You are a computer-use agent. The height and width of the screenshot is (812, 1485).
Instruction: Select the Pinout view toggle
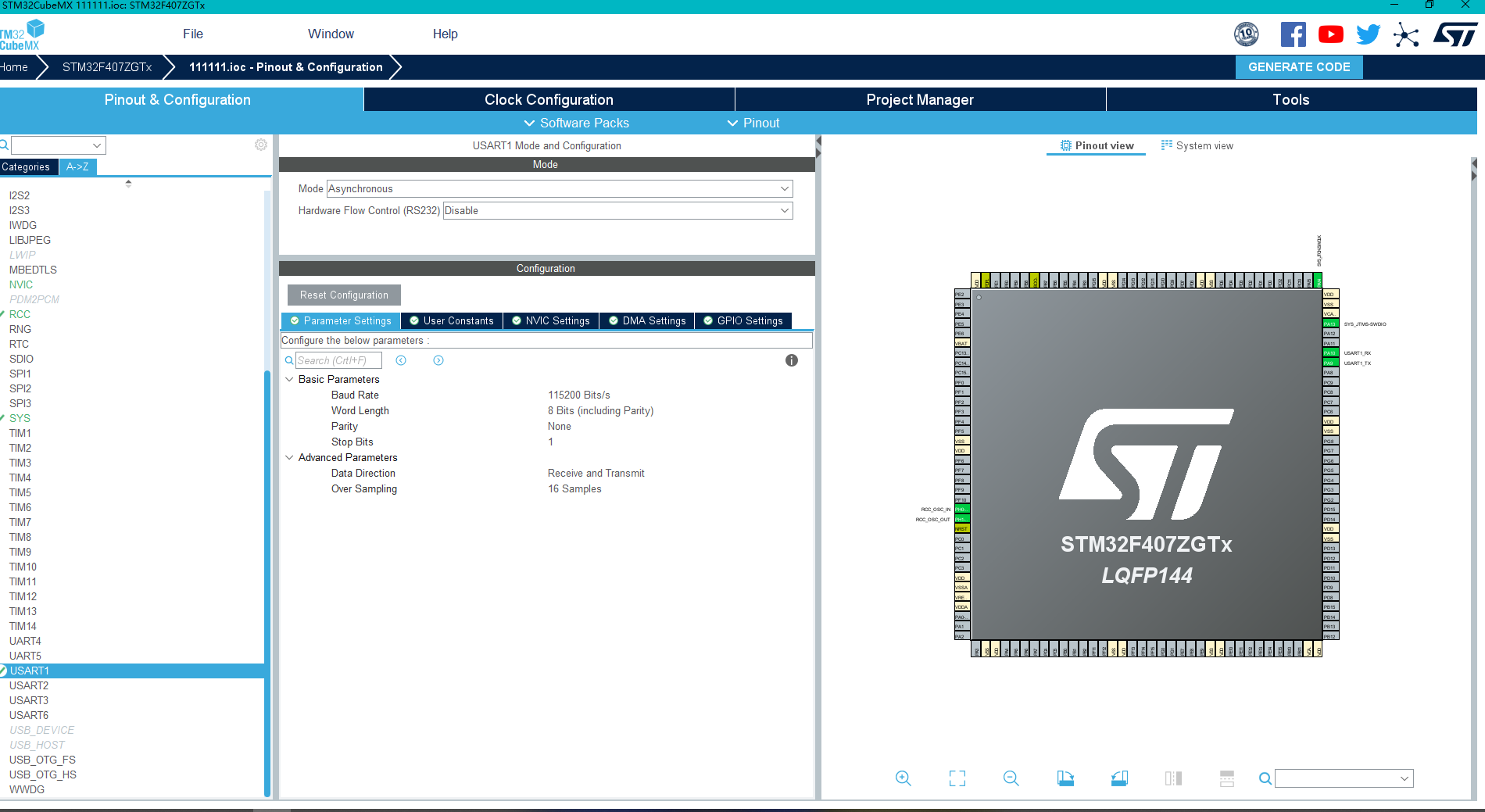coord(1096,145)
